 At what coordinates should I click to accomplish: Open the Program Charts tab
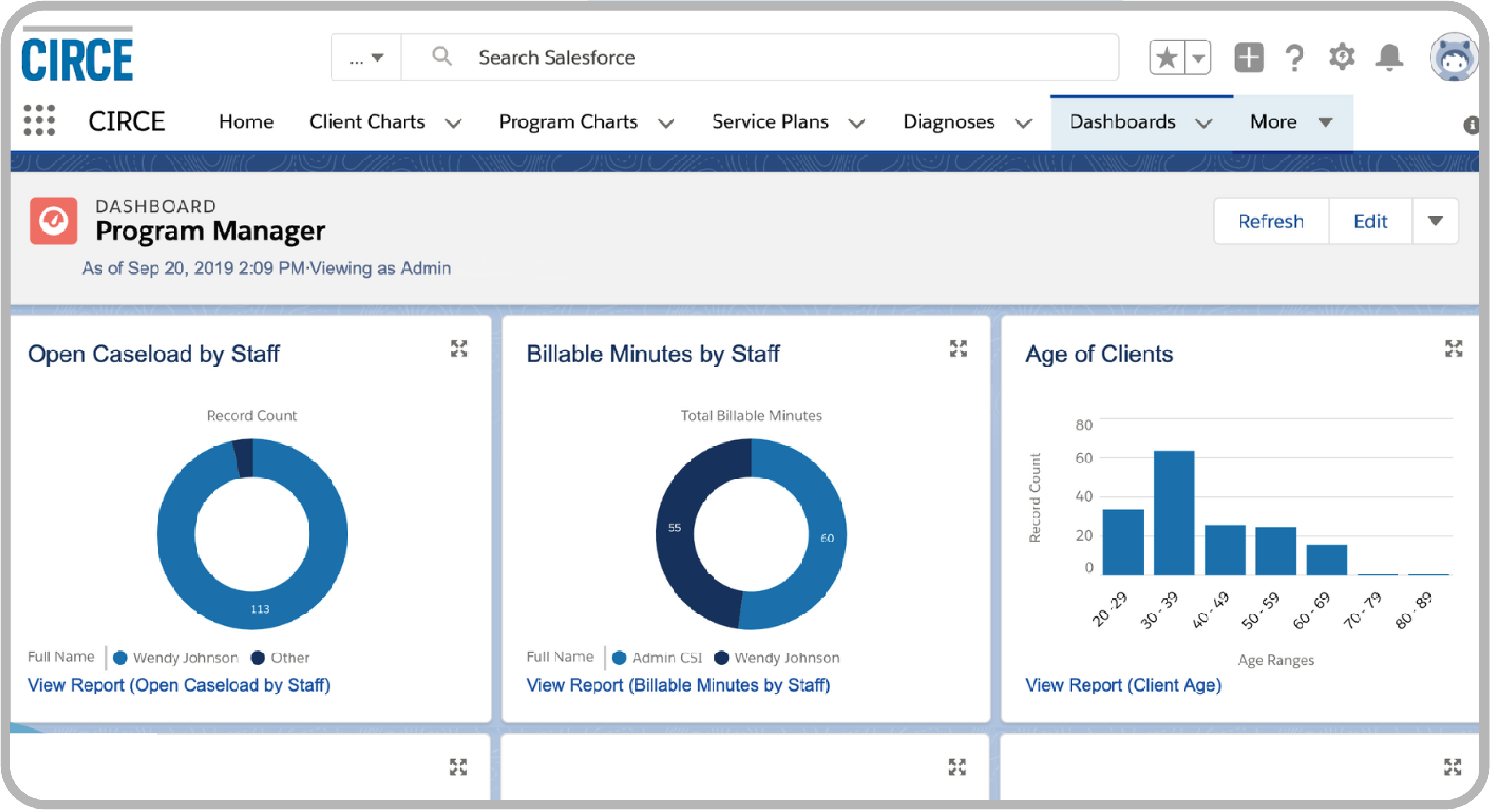(568, 122)
